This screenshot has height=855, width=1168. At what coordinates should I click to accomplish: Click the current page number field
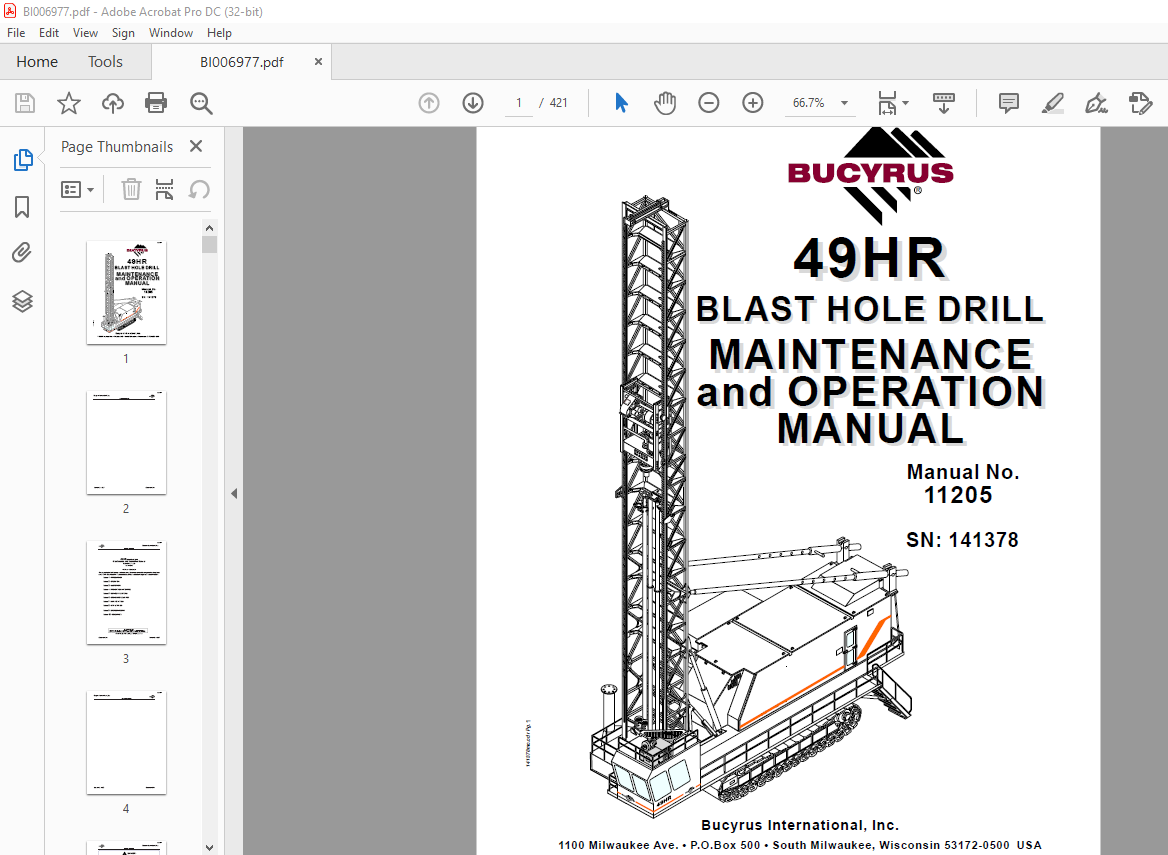[x=518, y=103]
